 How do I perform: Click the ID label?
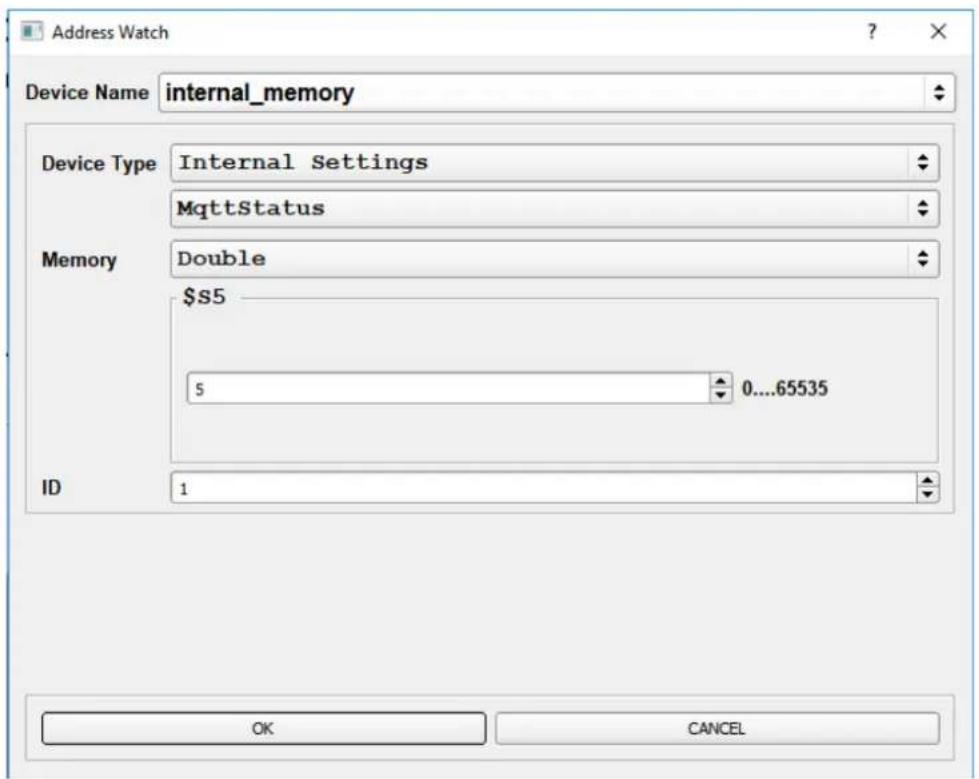point(51,487)
